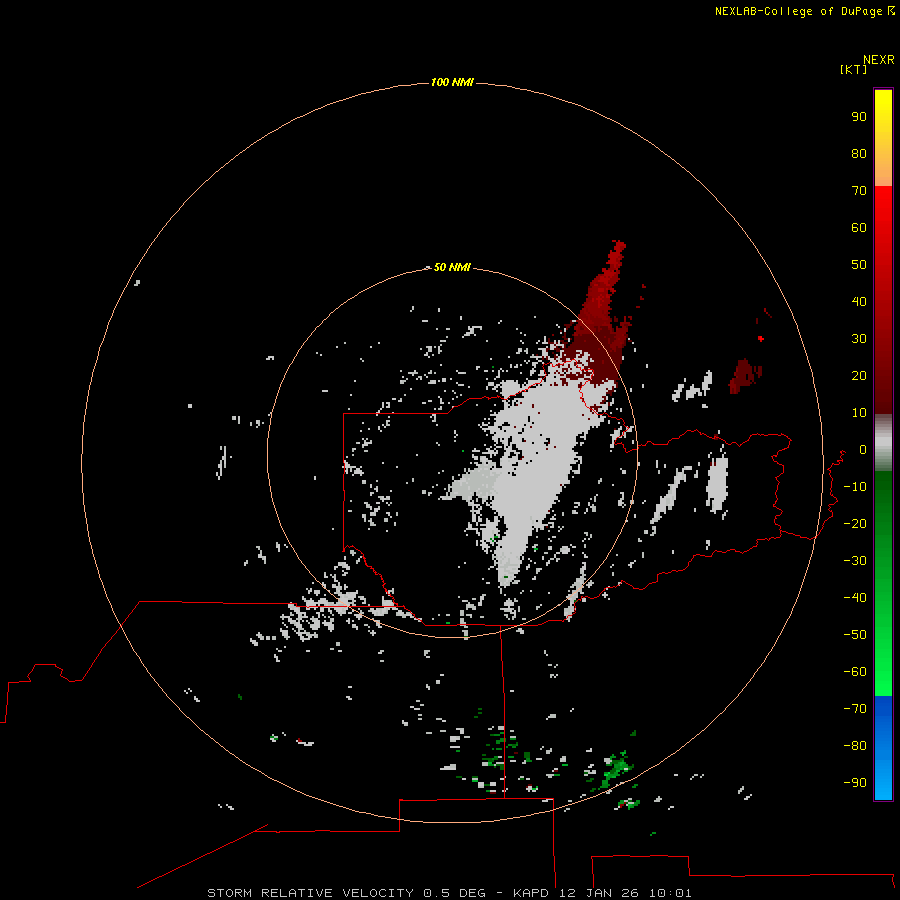Viewport: 900px width, 900px height.
Task: Click the -60 scale value
Action: tap(855, 672)
